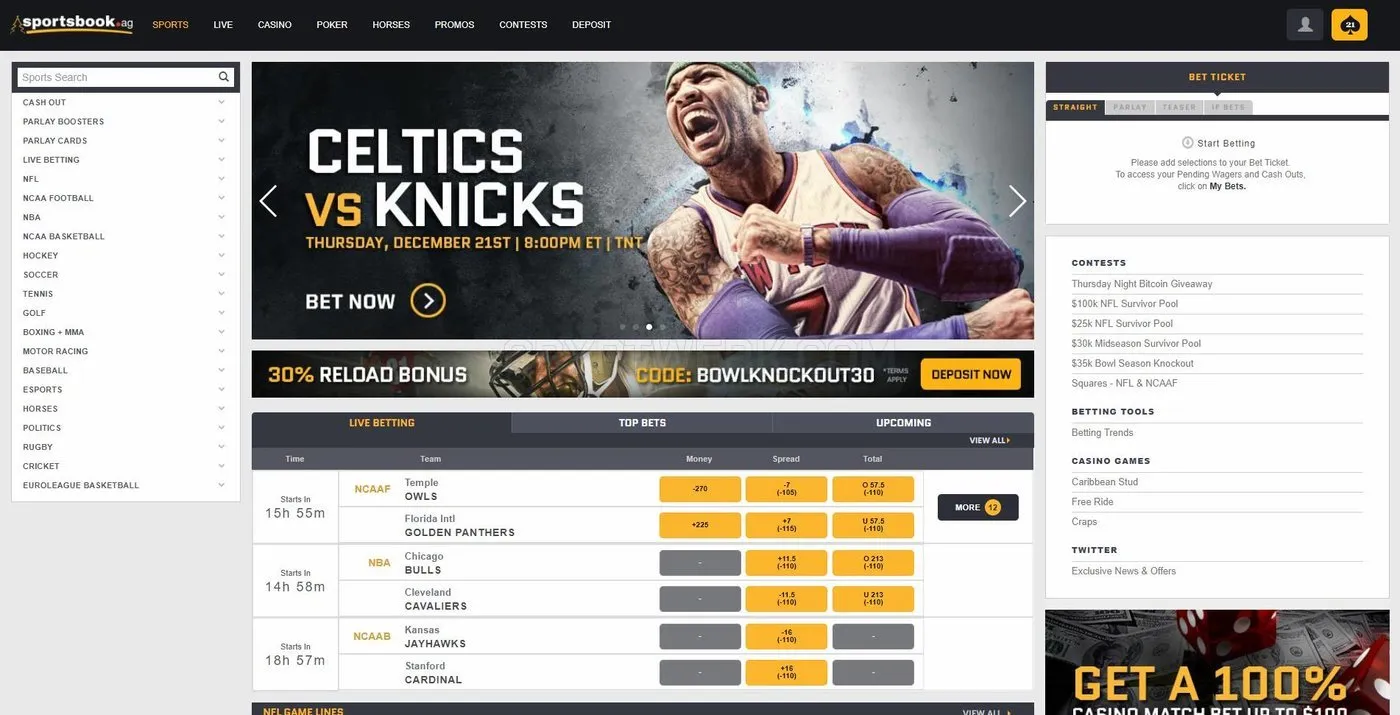1400x715 pixels.
Task: Toggle Temple Owls -270 moneyline selection
Action: pos(700,489)
